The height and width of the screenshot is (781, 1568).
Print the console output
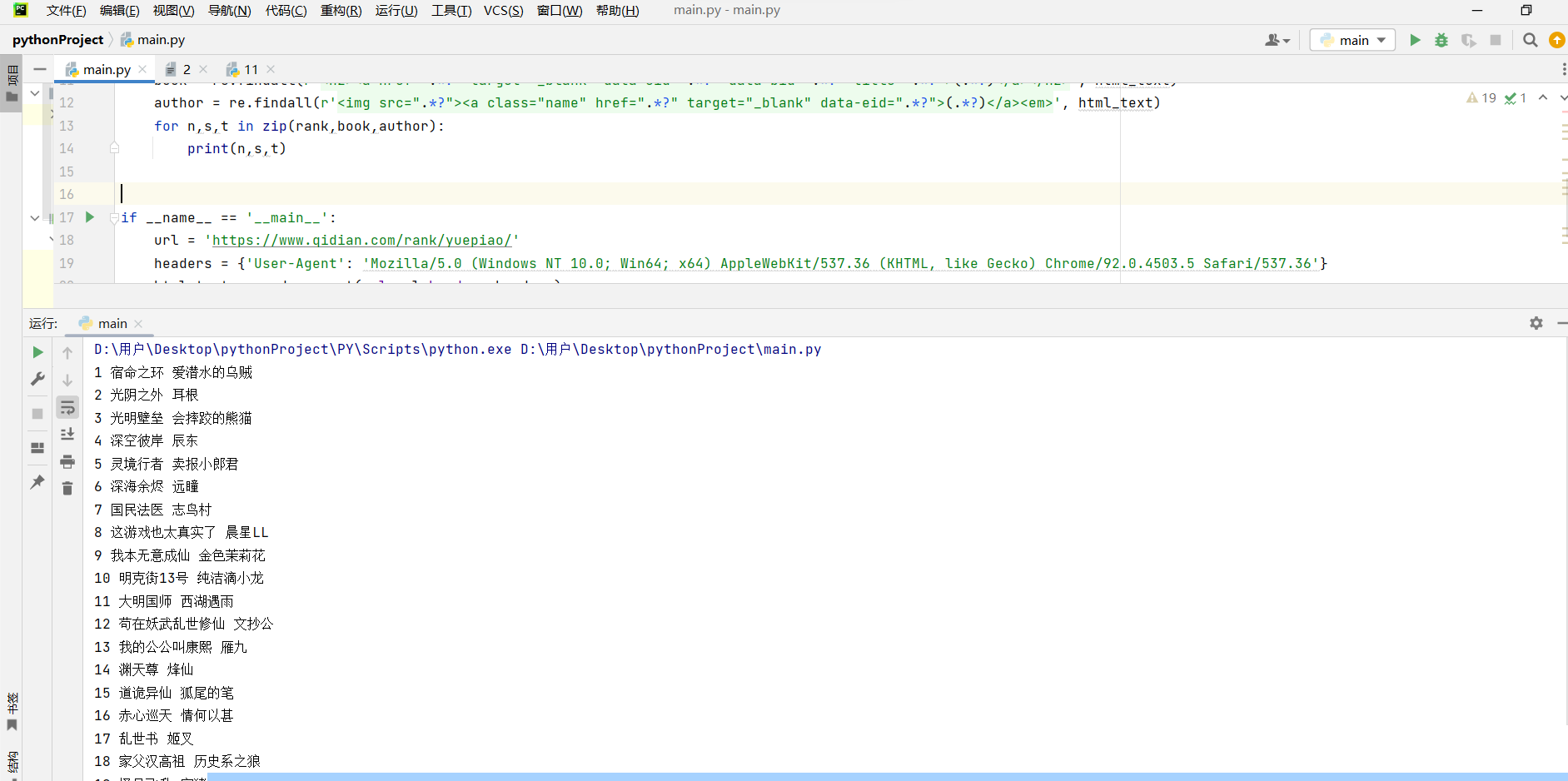coord(67,461)
